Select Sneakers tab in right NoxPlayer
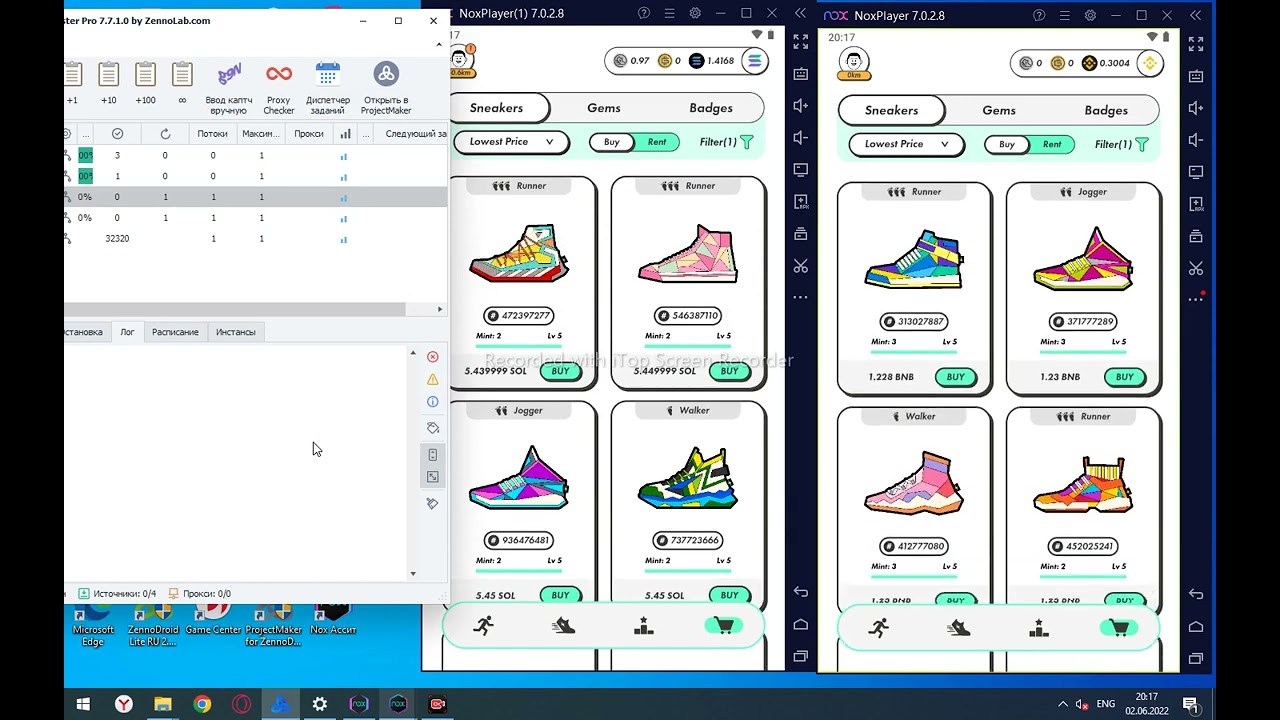 891,111
